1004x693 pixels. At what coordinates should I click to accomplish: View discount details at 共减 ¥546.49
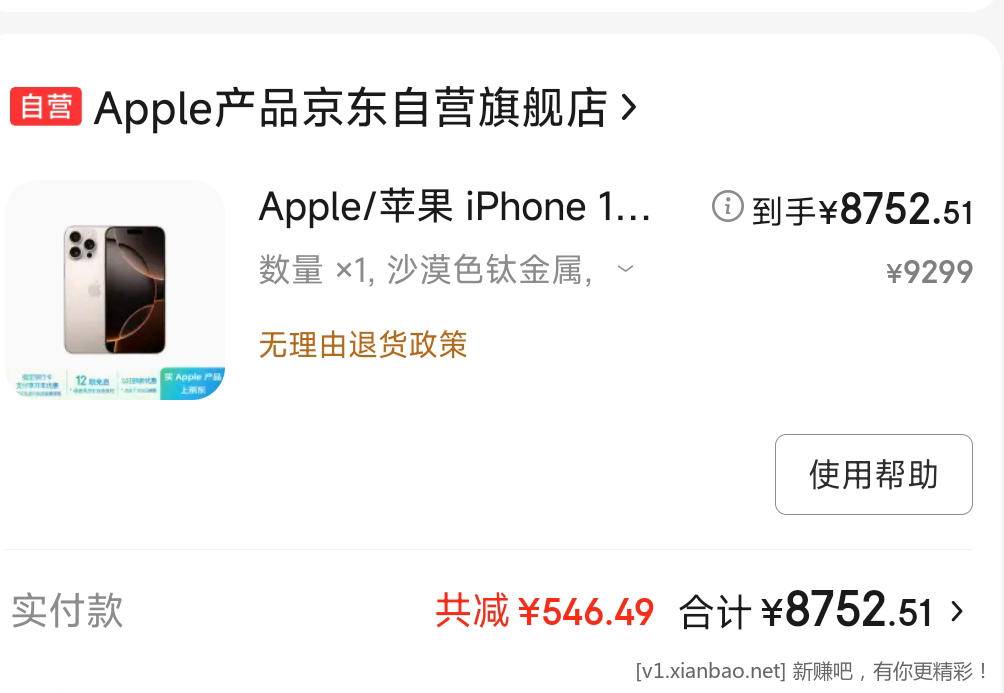(545, 611)
